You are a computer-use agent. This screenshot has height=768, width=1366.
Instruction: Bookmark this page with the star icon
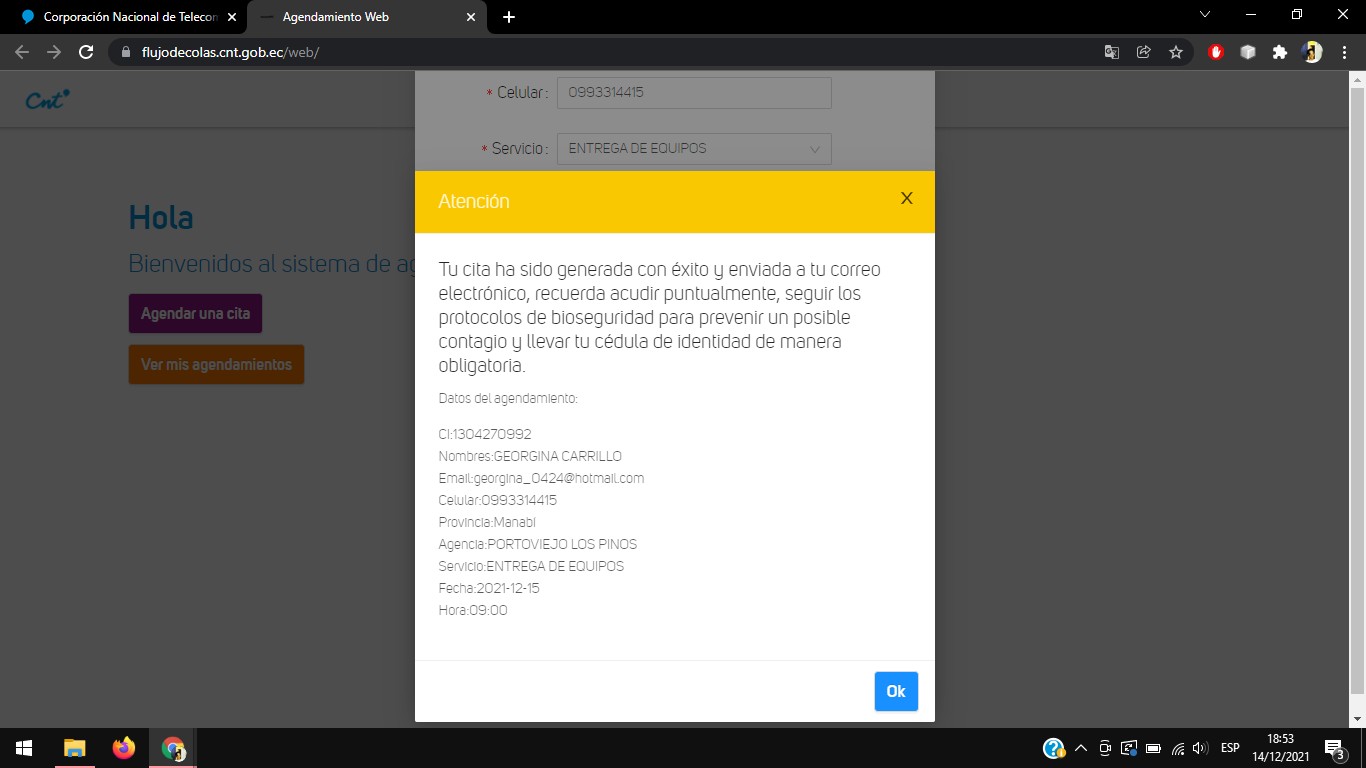tap(1176, 52)
